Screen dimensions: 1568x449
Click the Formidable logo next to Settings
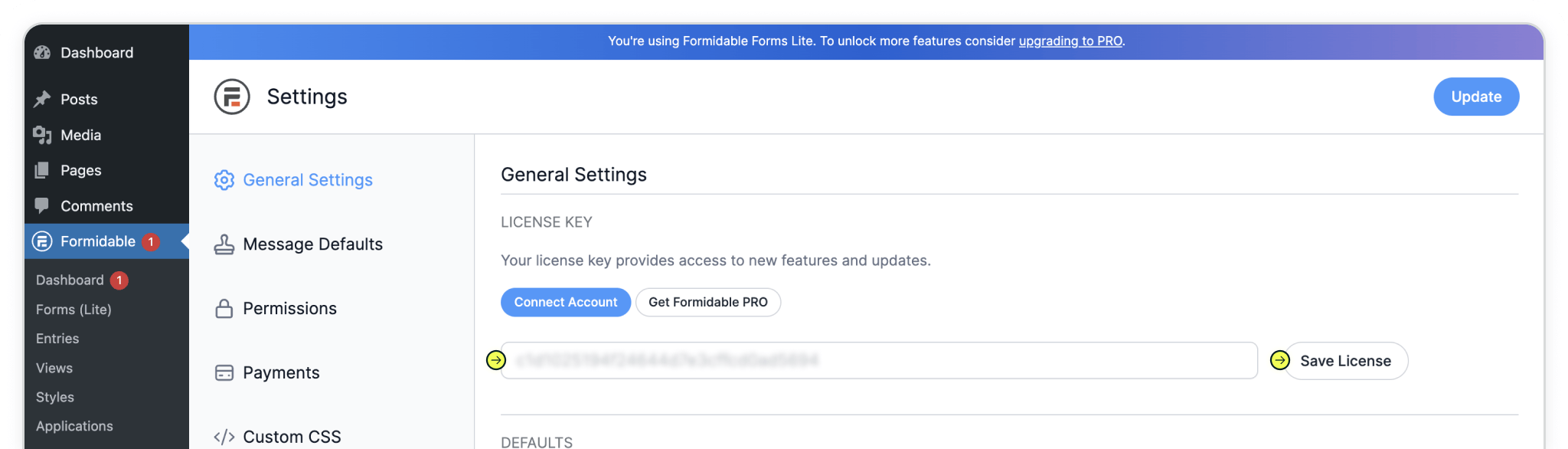coord(232,97)
